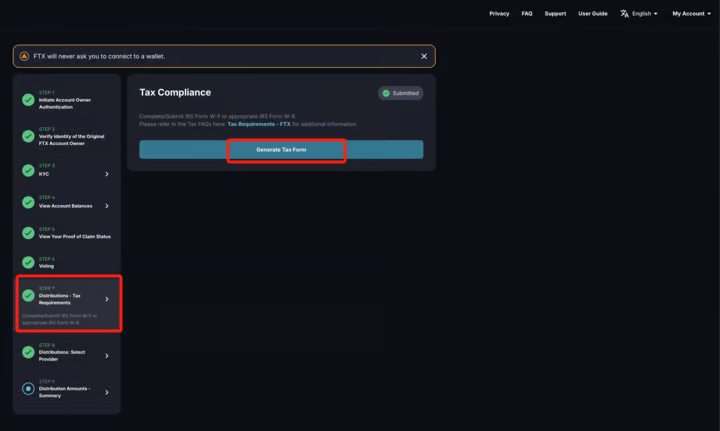Click Step 2 Verify Identity checkmark icon
The width and height of the screenshot is (720, 431).
click(28, 137)
